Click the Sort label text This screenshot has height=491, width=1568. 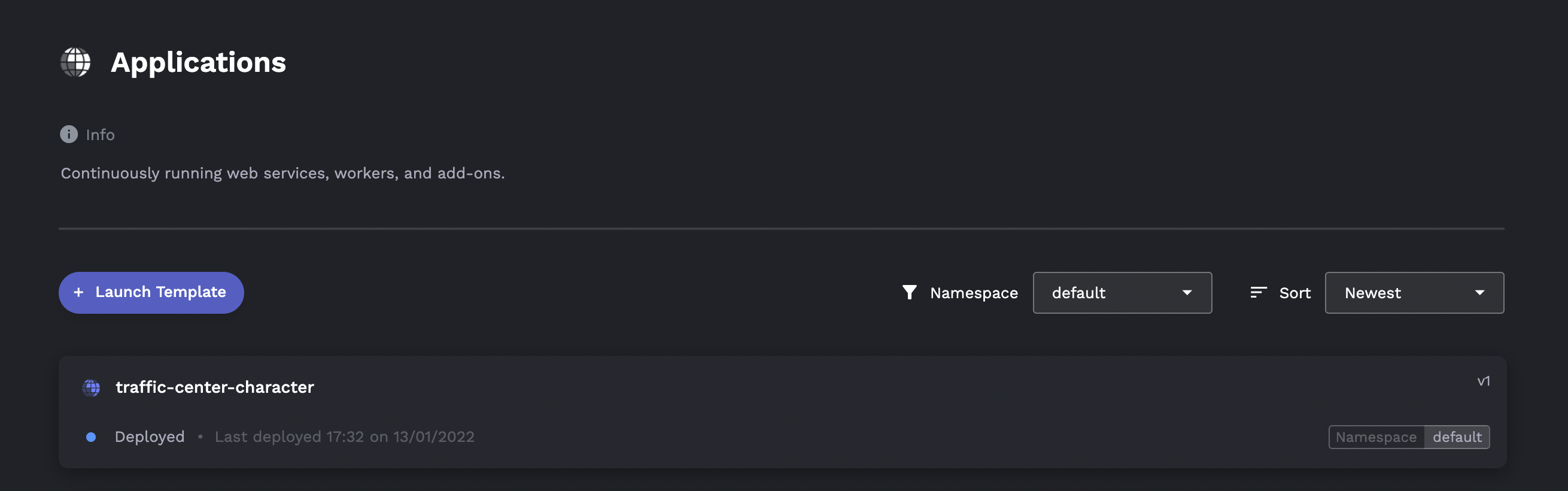pos(1294,293)
